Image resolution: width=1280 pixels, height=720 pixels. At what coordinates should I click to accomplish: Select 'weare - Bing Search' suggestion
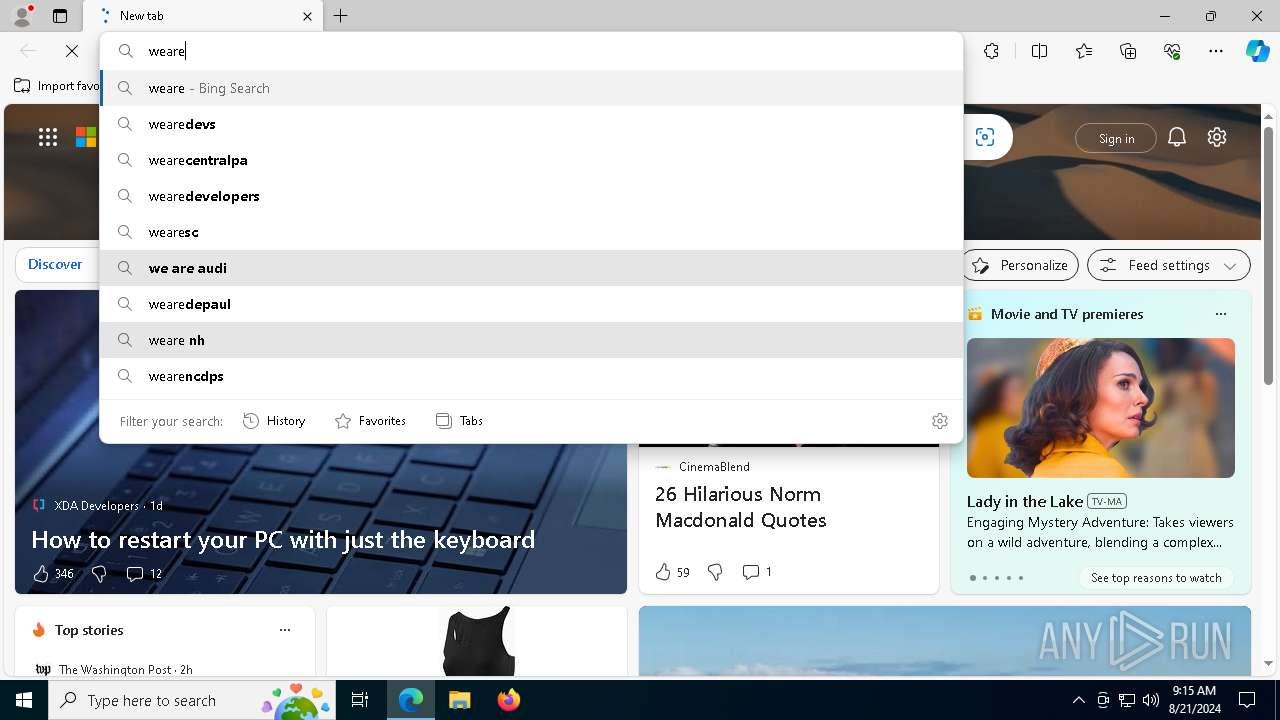(531, 88)
